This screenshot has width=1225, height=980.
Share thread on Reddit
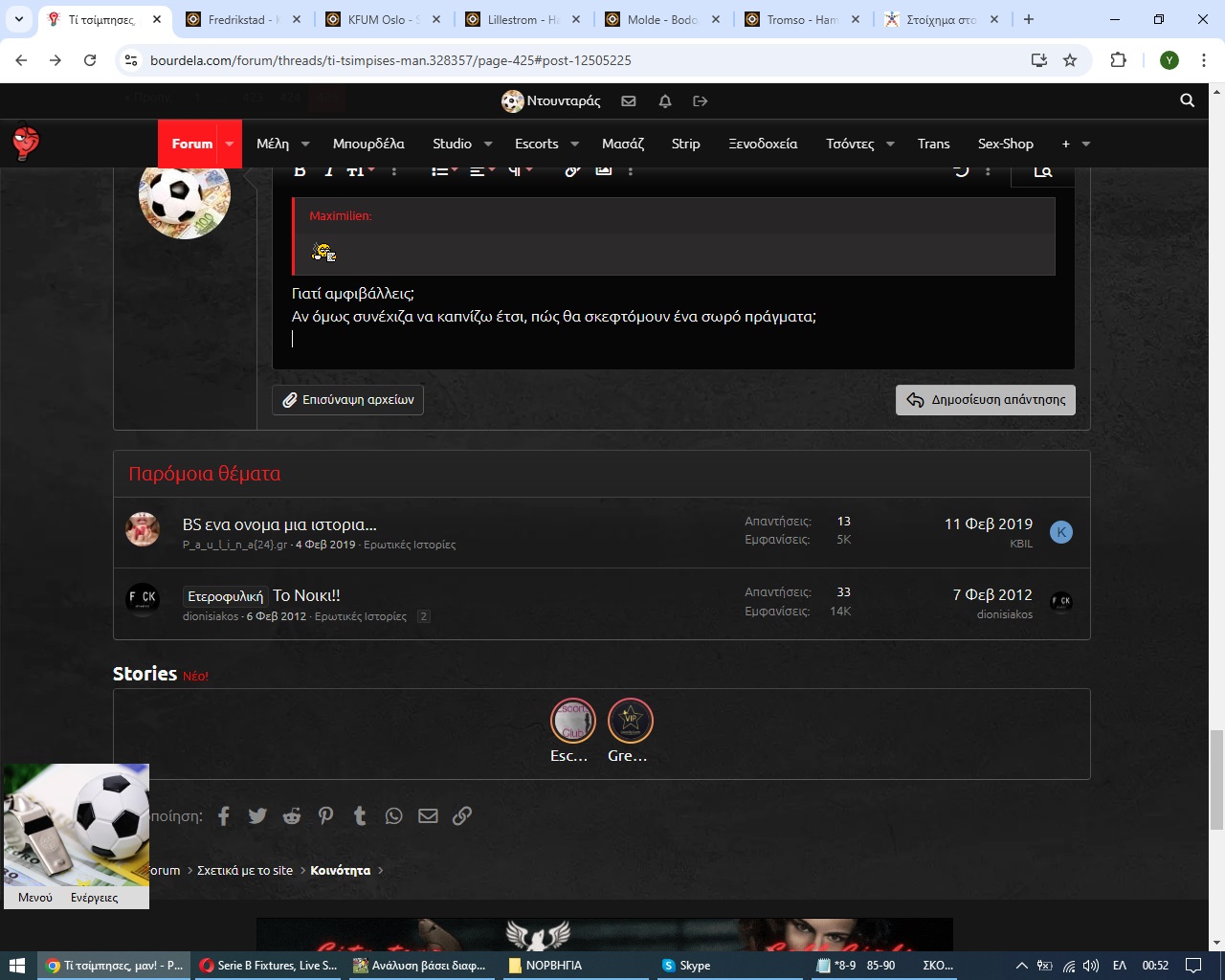click(x=292, y=815)
